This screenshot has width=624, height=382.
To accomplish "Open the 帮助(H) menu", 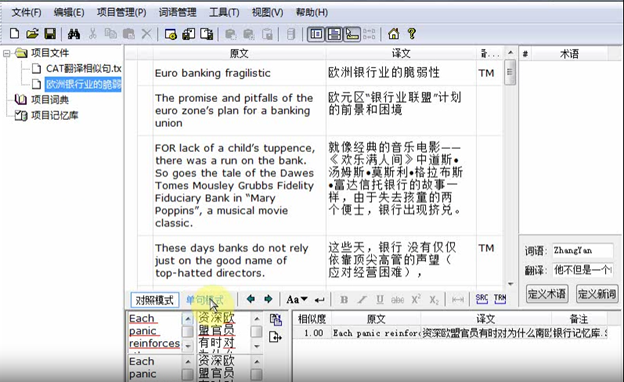I will click(312, 13).
